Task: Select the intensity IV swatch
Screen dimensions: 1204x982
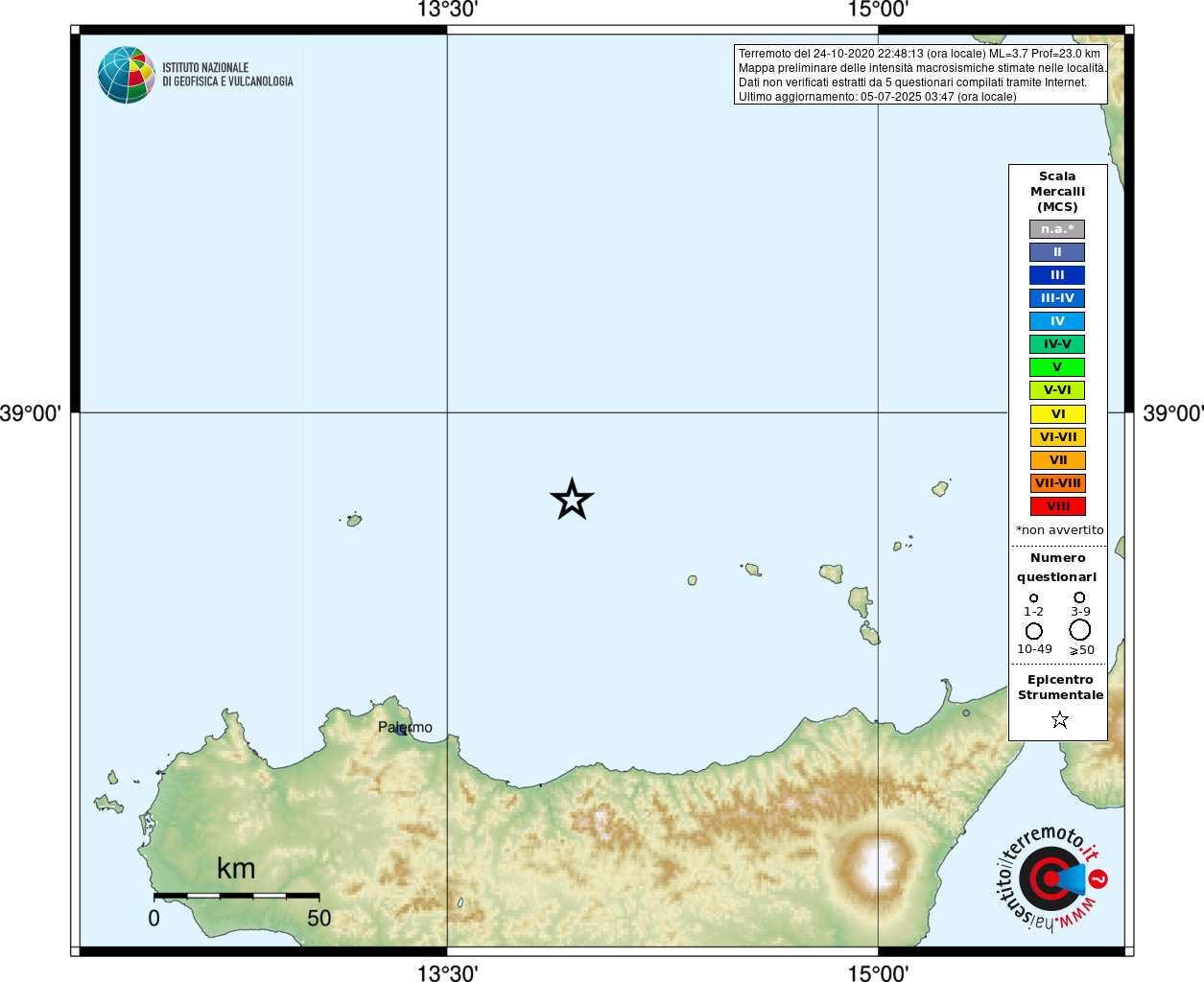Action: click(1057, 321)
